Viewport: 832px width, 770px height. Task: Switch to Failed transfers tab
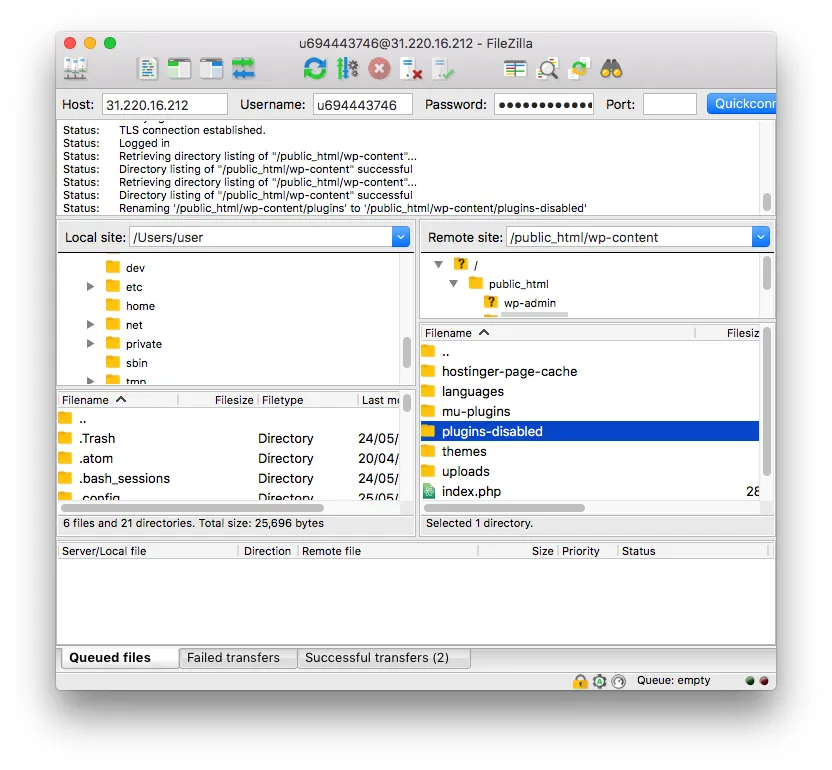click(238, 657)
